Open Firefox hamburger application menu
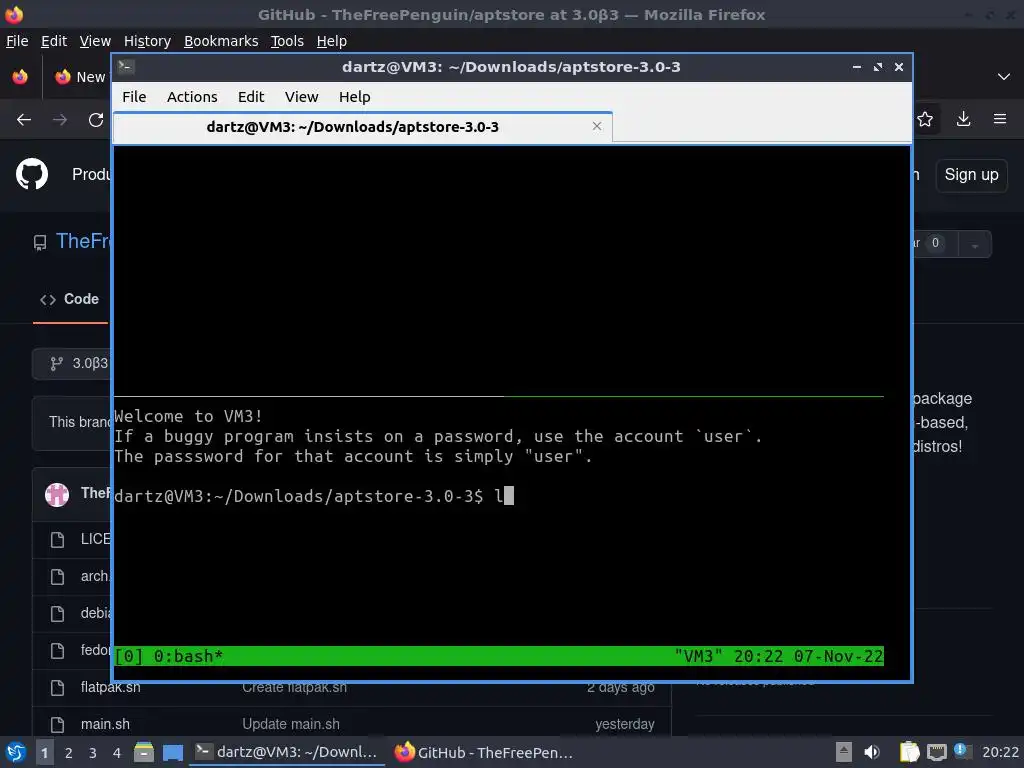1024x768 pixels. pos(1000,119)
